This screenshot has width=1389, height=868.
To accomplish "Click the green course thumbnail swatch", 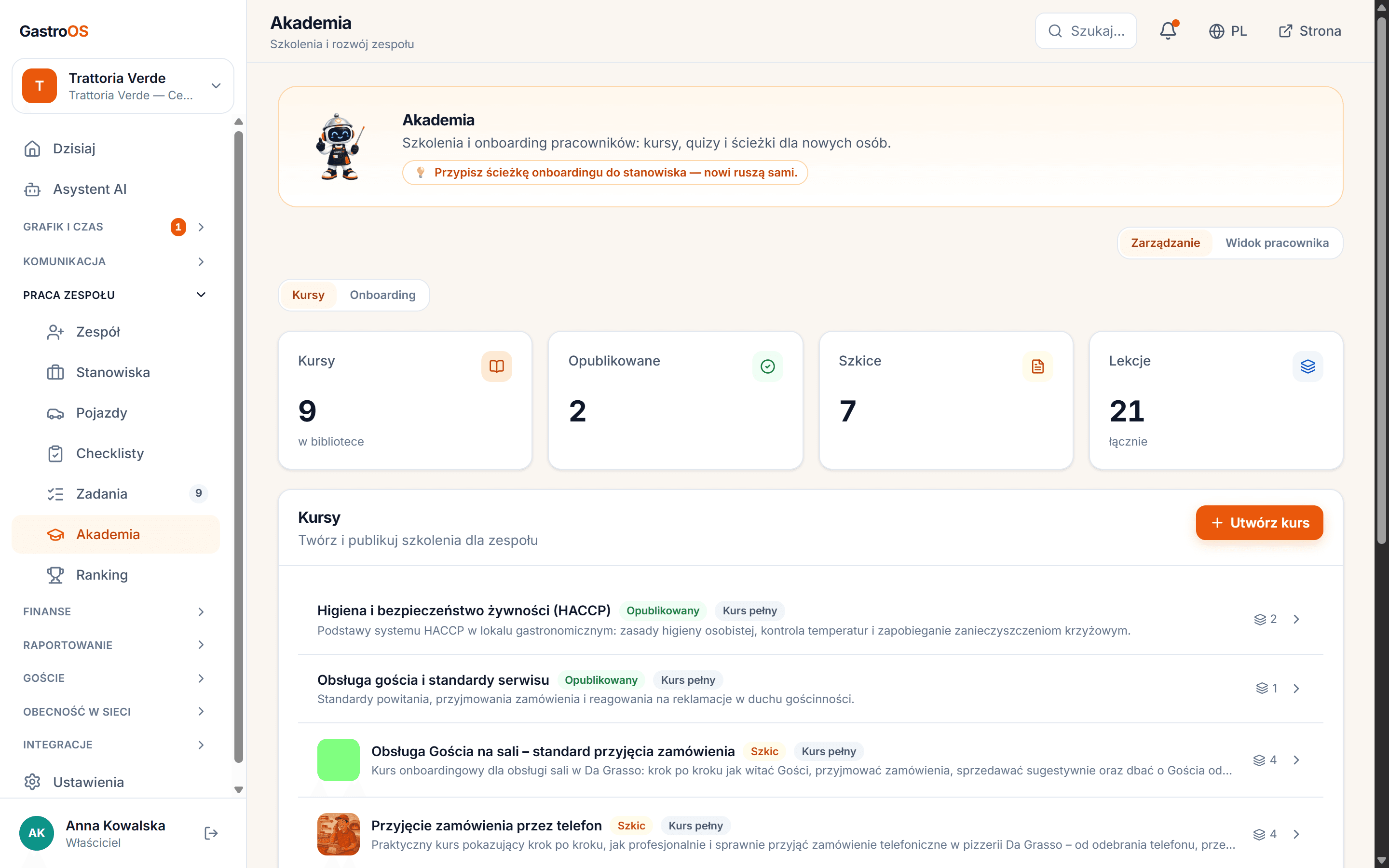I will [x=339, y=759].
